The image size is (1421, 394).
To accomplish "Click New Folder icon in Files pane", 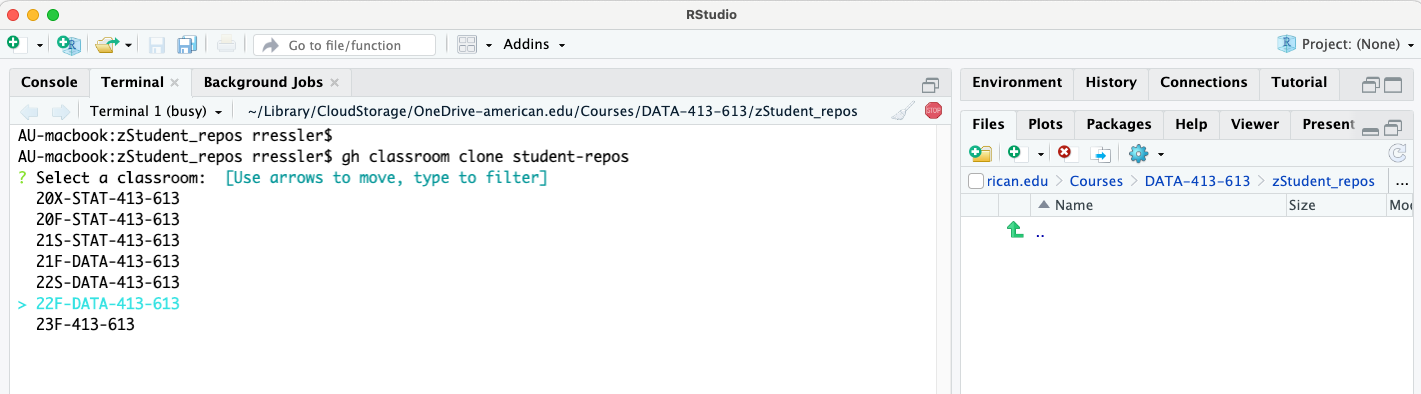I will tap(980, 153).
